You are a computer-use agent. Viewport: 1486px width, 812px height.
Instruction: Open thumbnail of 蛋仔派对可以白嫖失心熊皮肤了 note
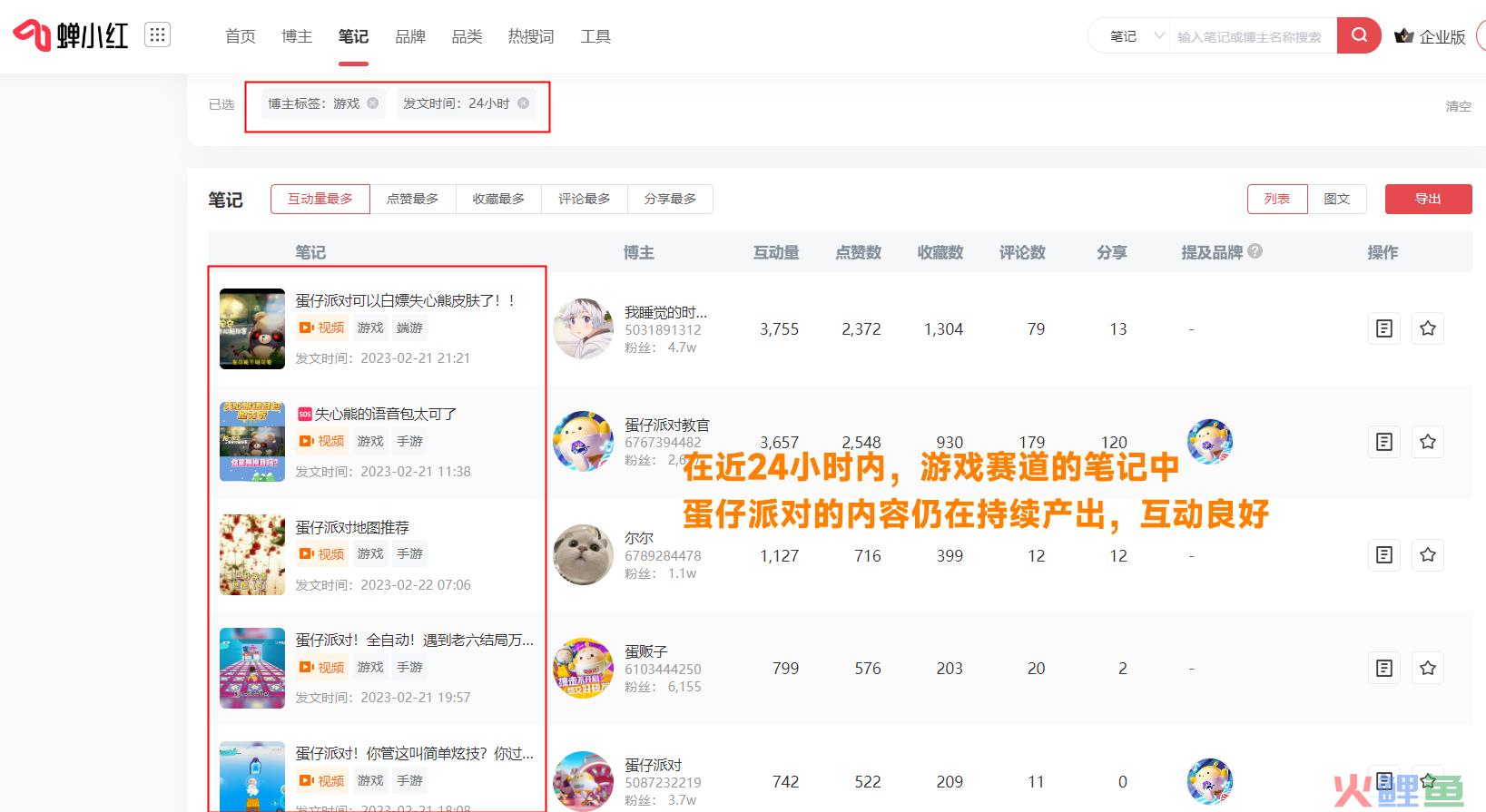tap(252, 328)
